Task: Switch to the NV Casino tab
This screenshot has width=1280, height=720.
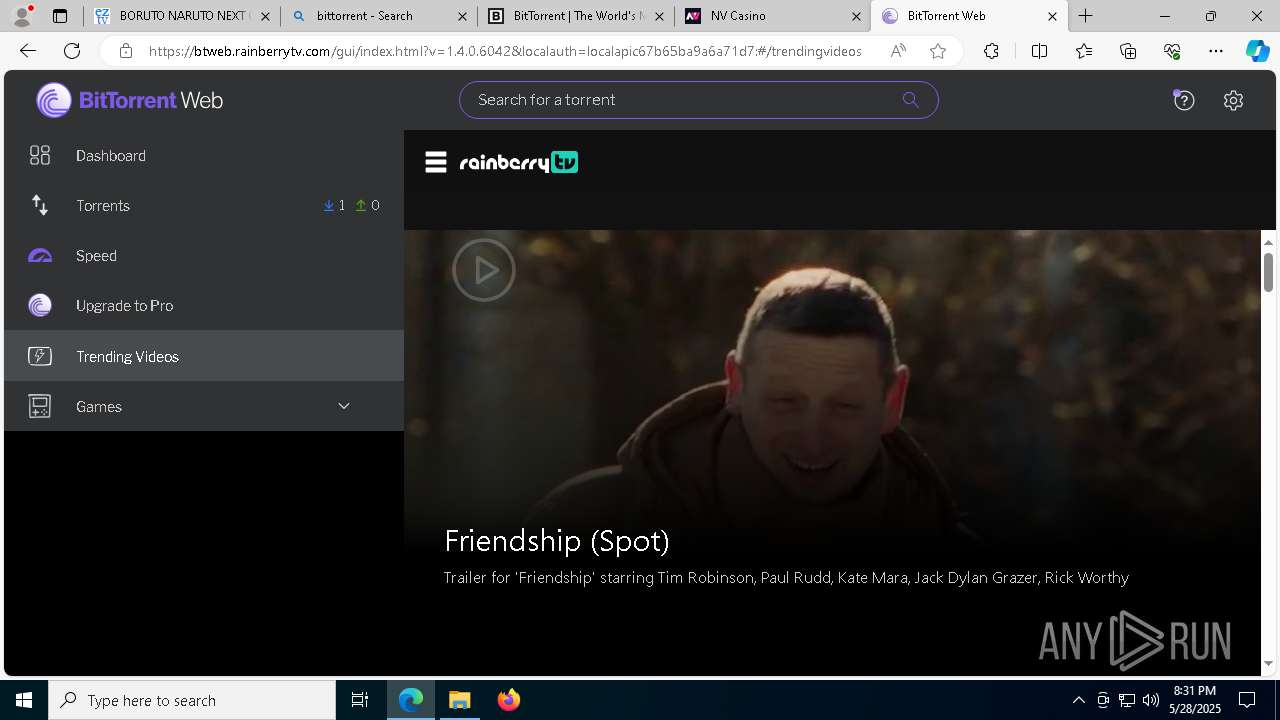Action: [772, 16]
